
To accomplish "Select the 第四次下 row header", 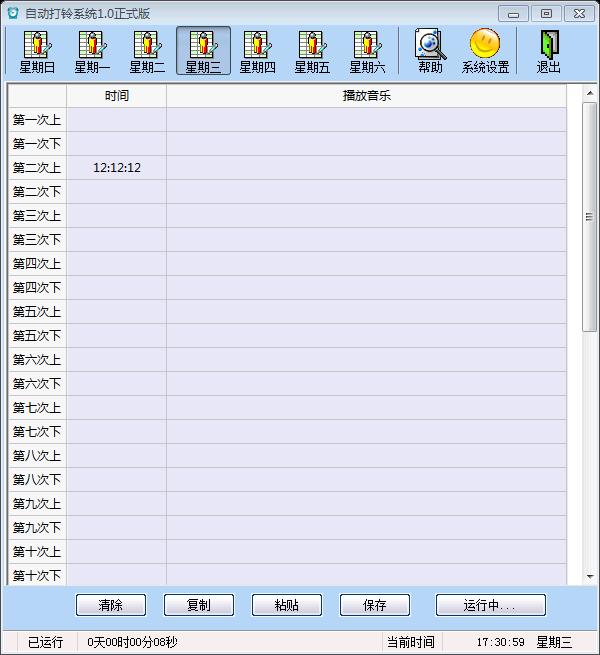I will 37,288.
